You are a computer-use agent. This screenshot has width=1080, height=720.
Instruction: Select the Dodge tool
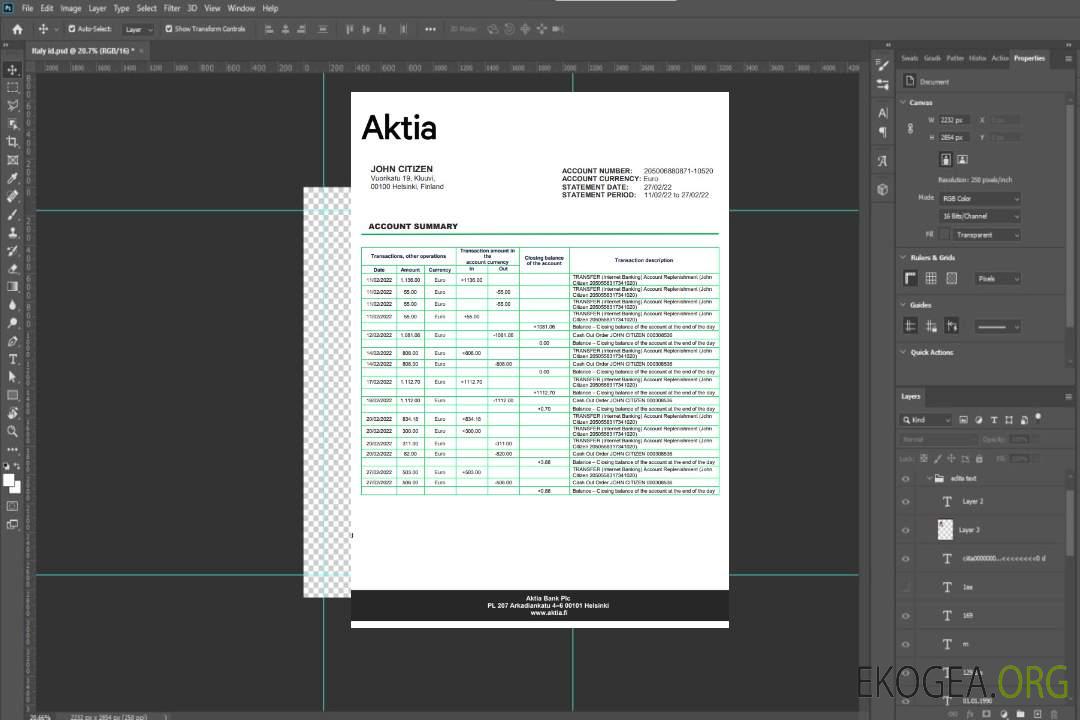pos(12,323)
